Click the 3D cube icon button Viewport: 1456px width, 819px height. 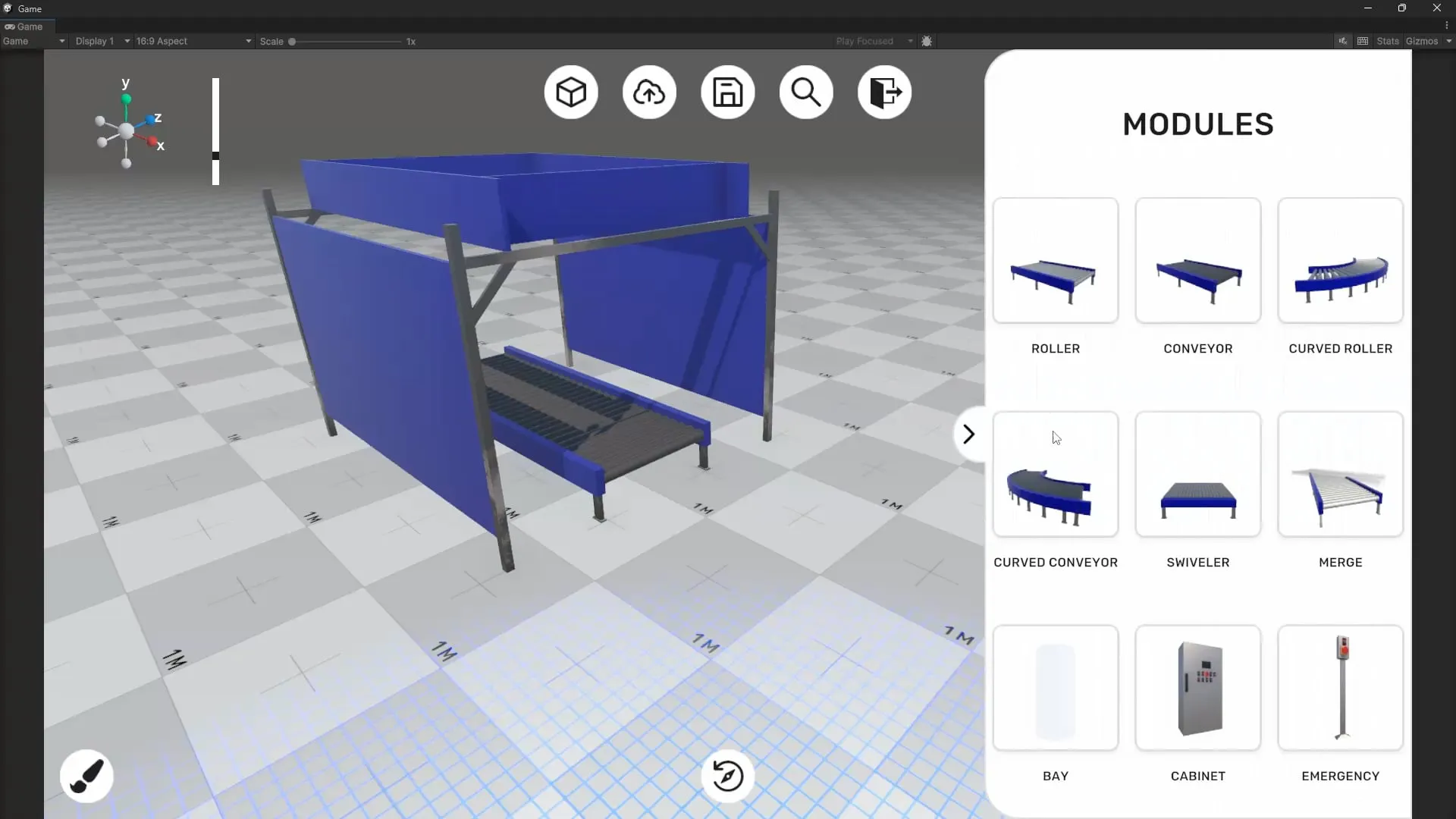(x=570, y=93)
